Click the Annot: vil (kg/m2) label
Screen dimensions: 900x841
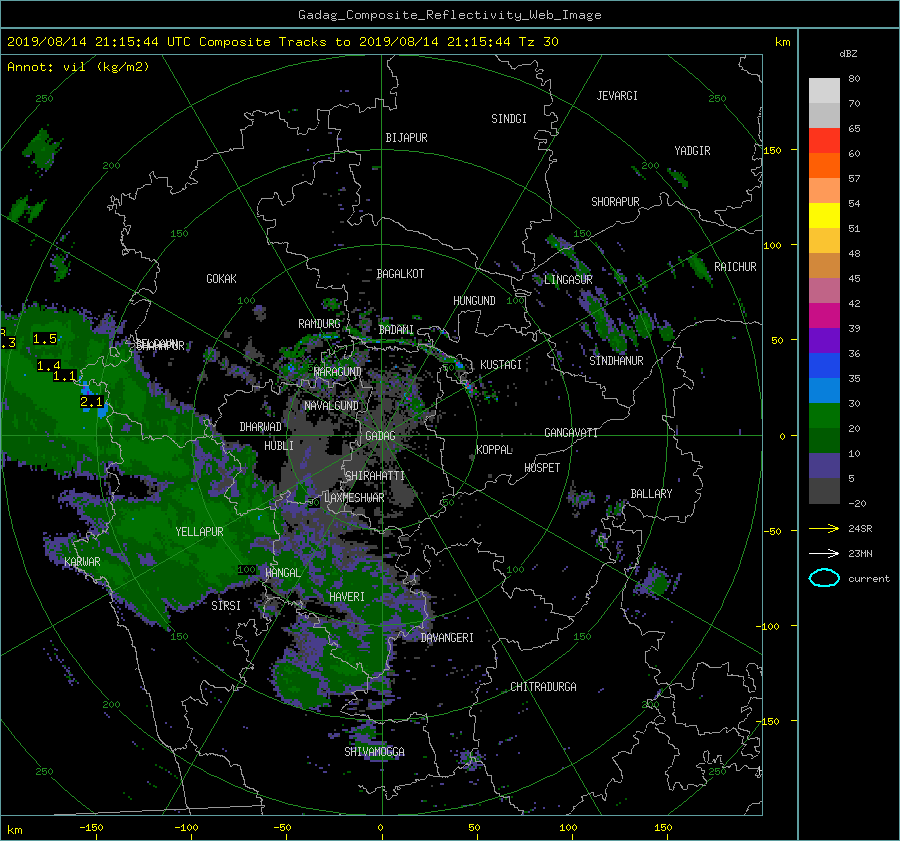coord(78,67)
